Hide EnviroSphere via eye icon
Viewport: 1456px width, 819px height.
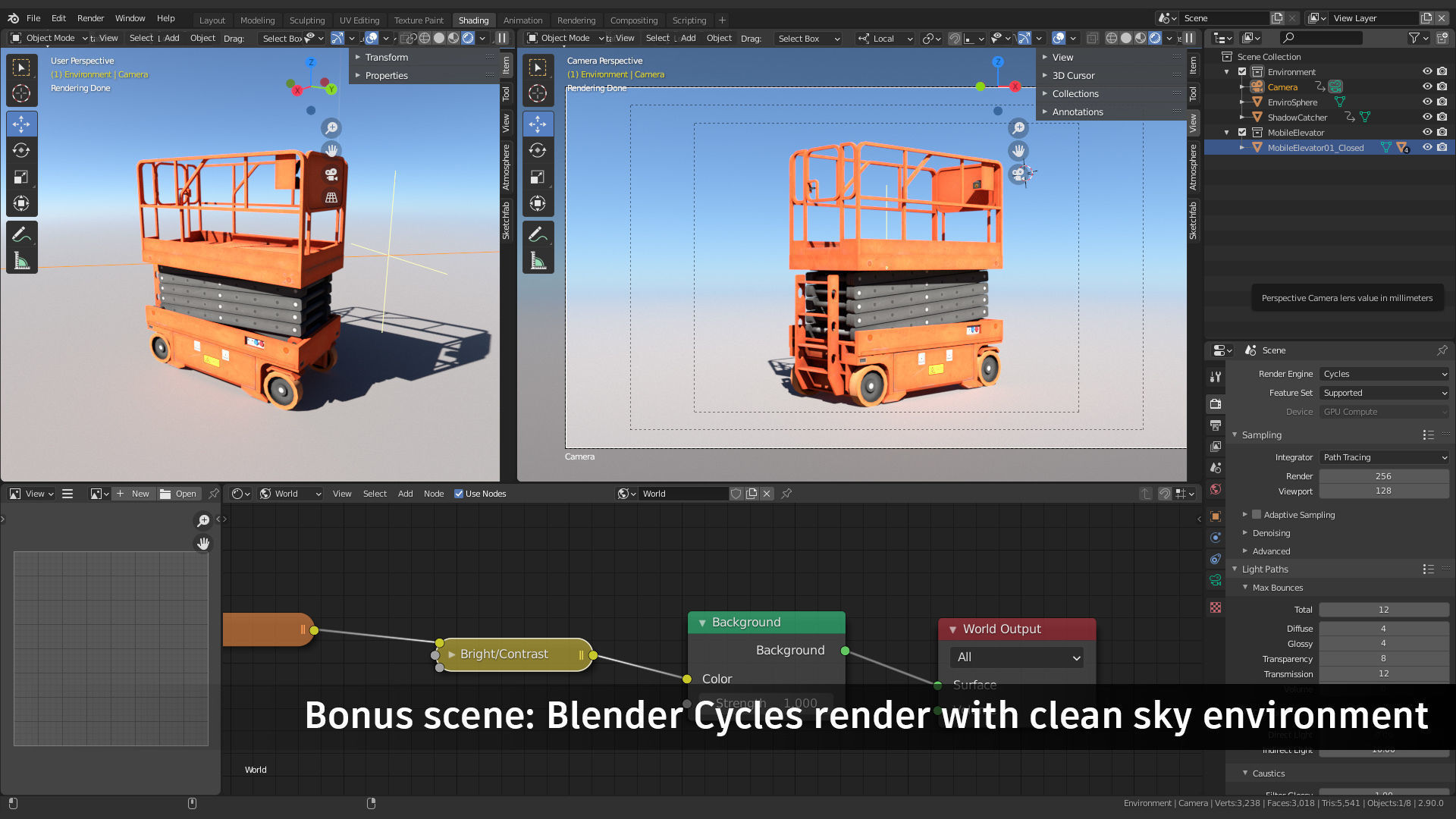pyautogui.click(x=1426, y=102)
